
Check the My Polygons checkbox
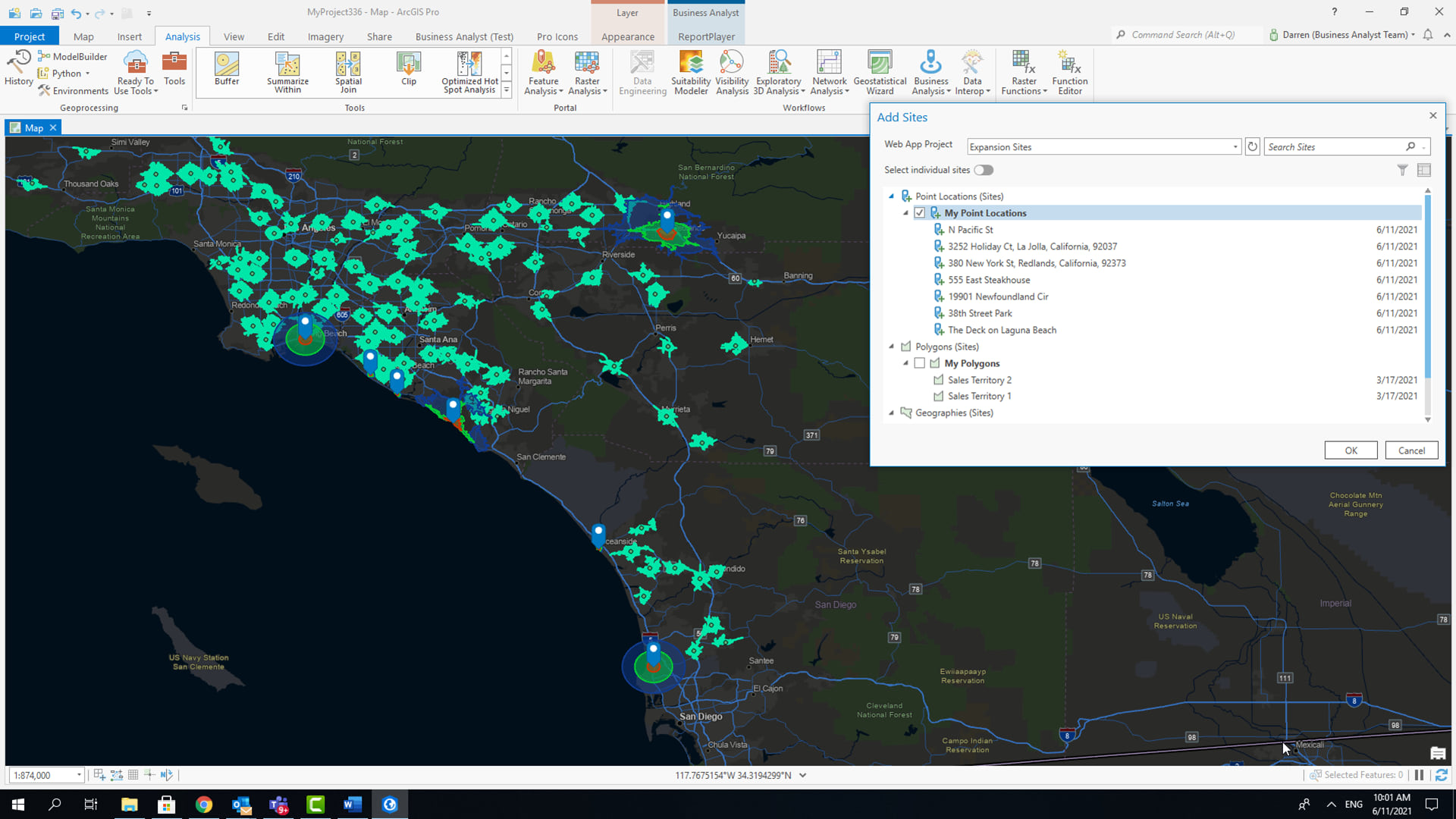pyautogui.click(x=920, y=362)
